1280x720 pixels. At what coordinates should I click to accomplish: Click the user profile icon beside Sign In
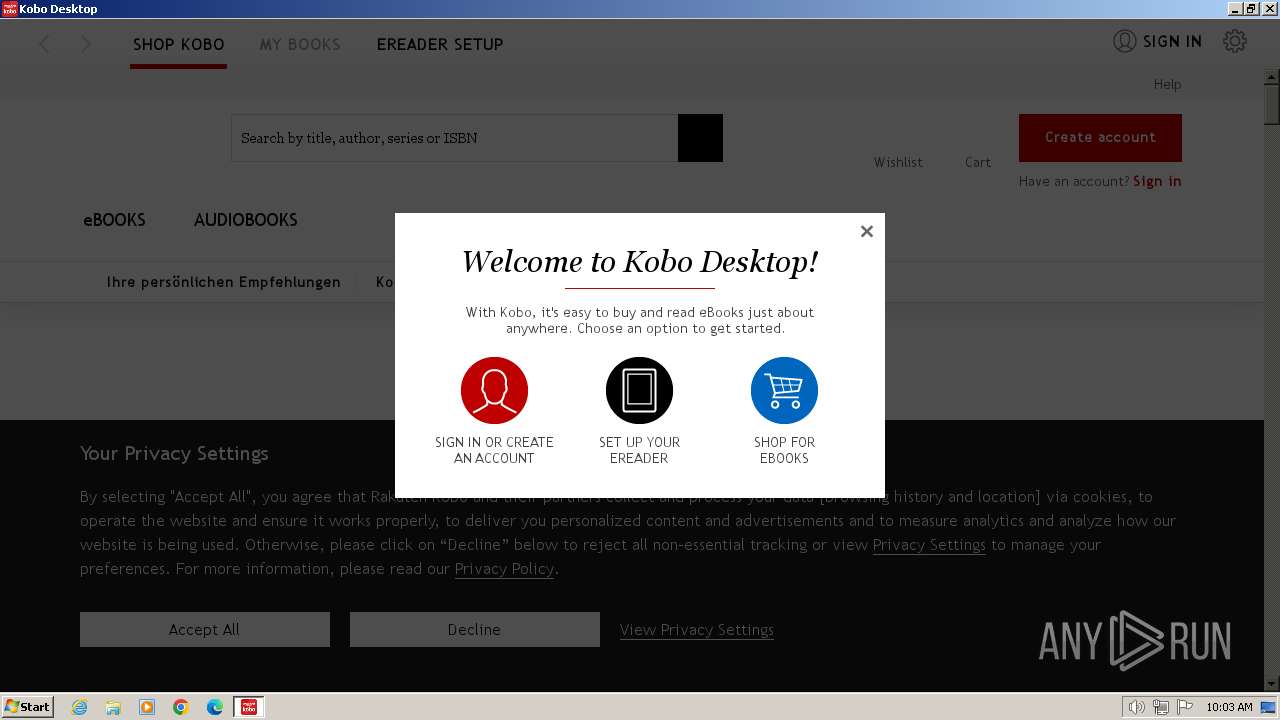[x=1125, y=41]
